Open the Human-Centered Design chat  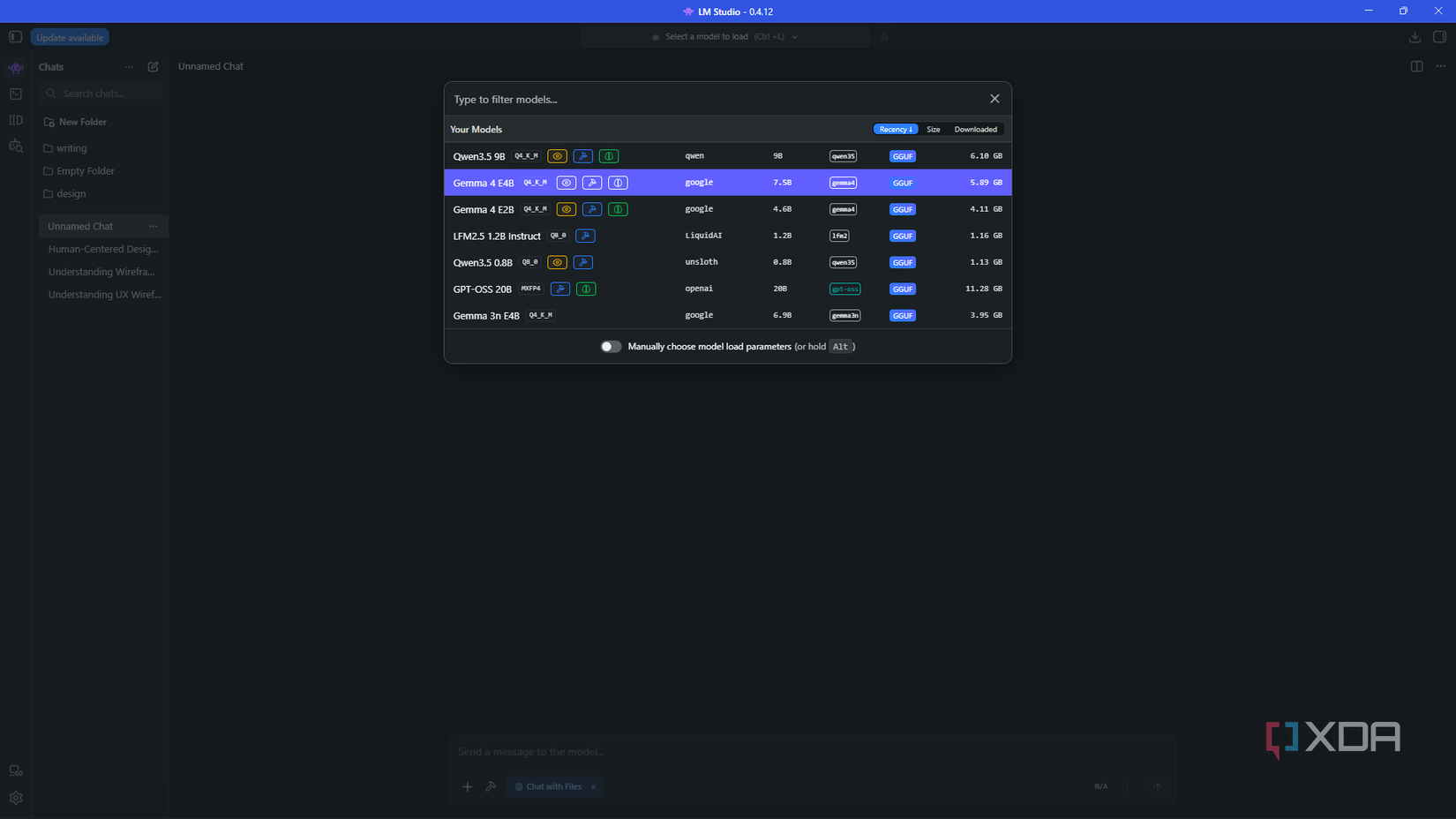coord(103,250)
